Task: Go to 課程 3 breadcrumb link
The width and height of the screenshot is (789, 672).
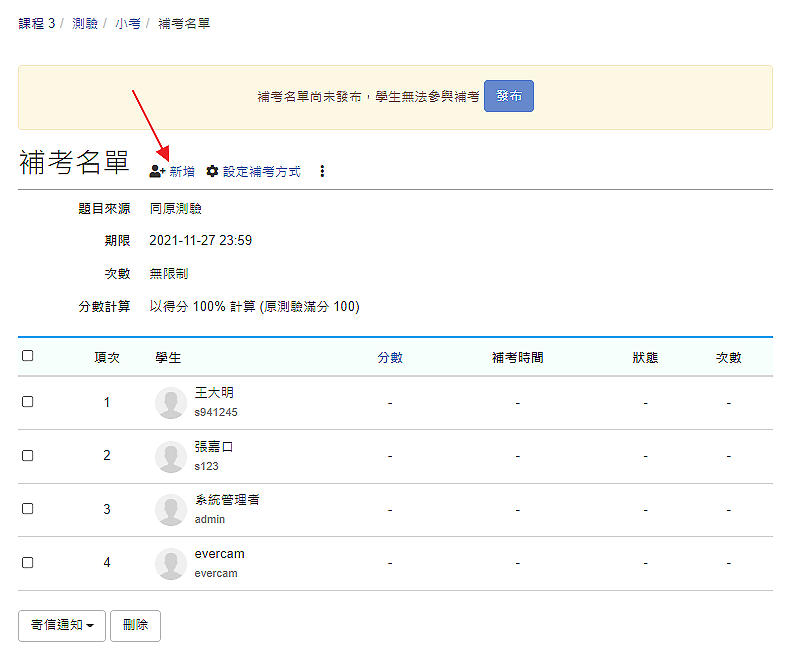Action: [37, 24]
